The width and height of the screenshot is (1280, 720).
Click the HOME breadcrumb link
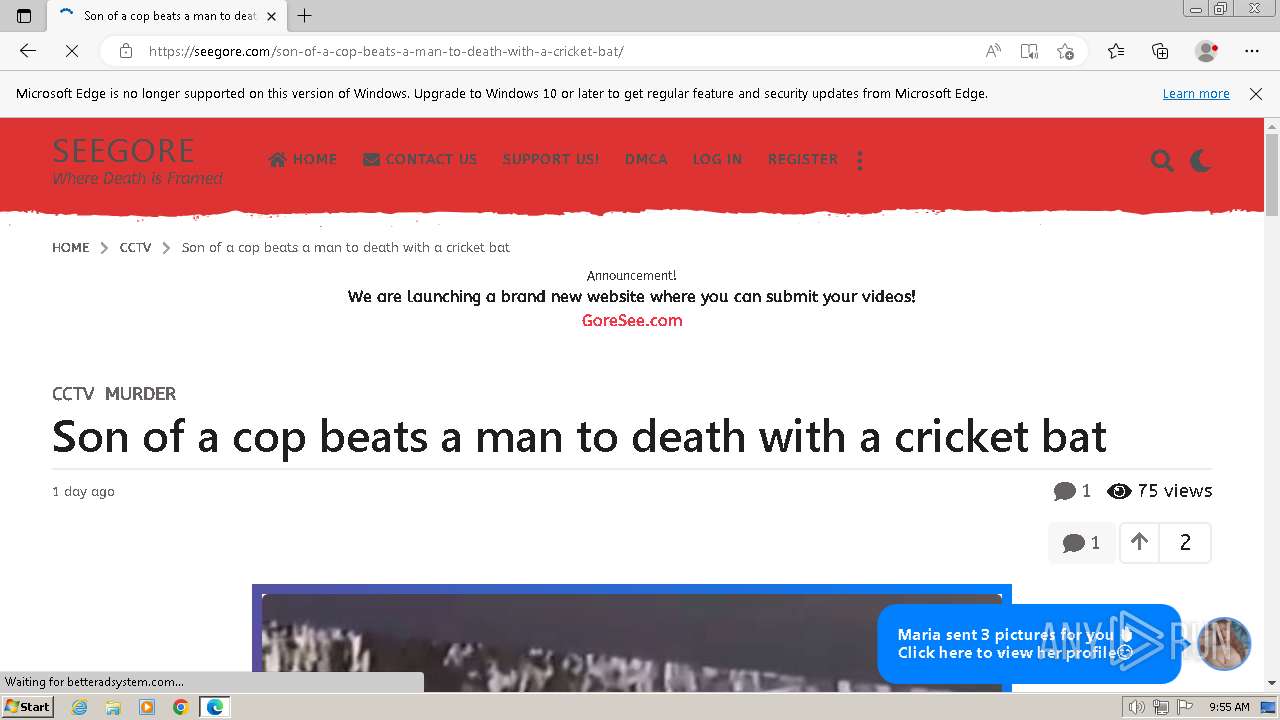pos(71,247)
